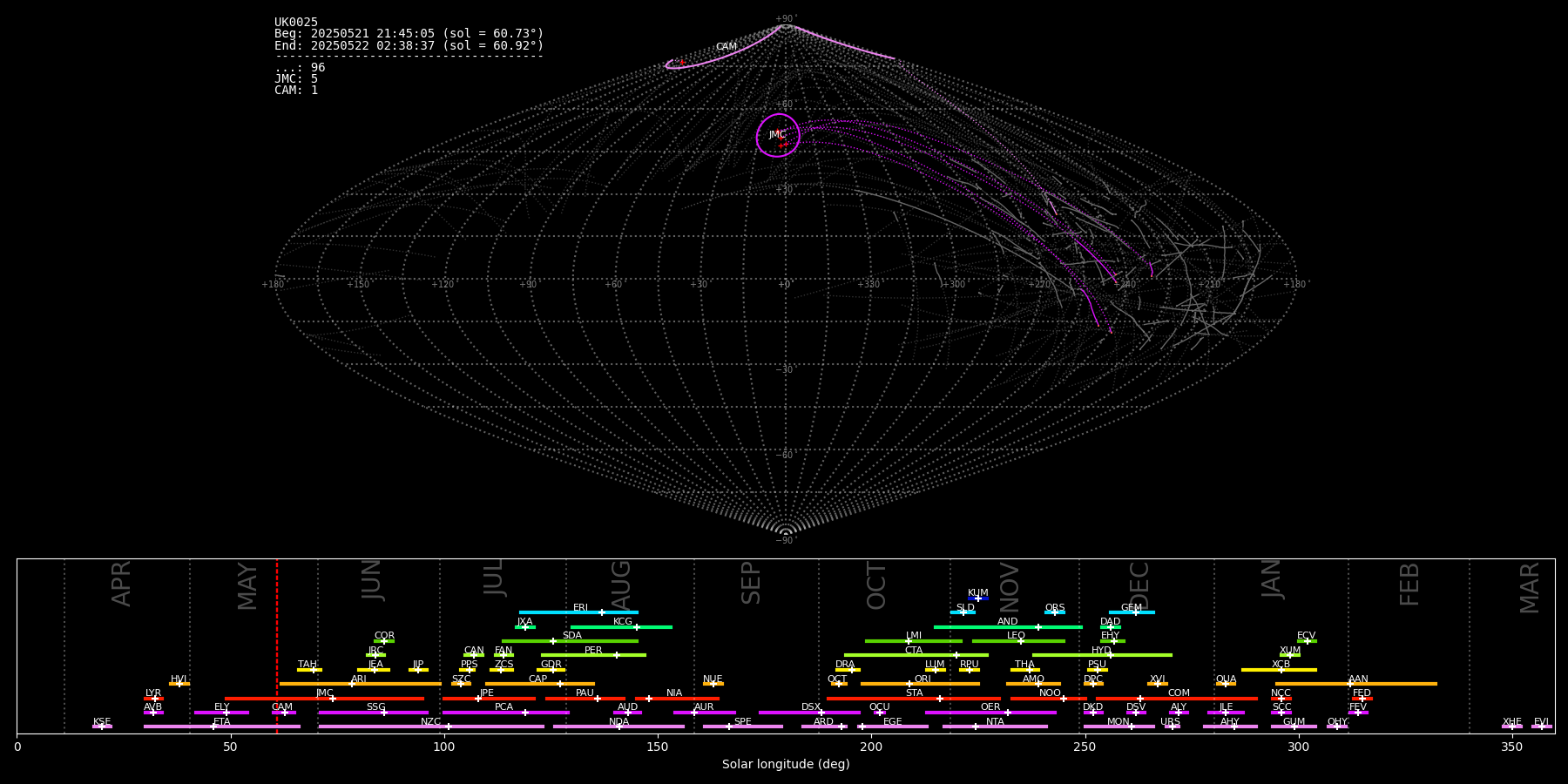The height and width of the screenshot is (784, 1568).
Task: Click the ARI shower label
Action: coord(359,679)
